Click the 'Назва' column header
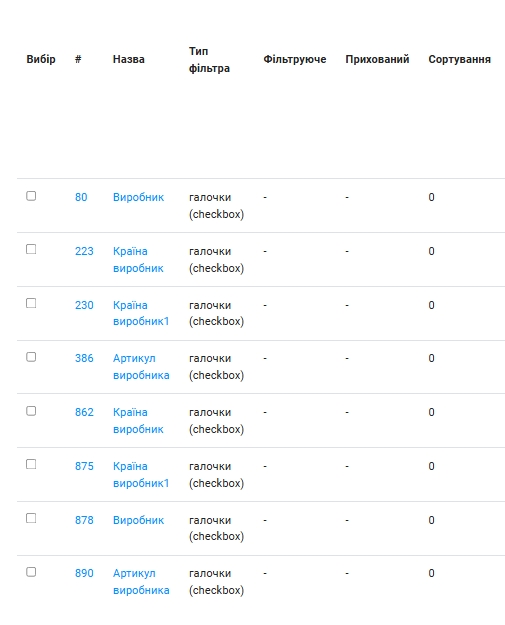Viewport: 505px width, 625px height. pyautogui.click(x=128, y=59)
